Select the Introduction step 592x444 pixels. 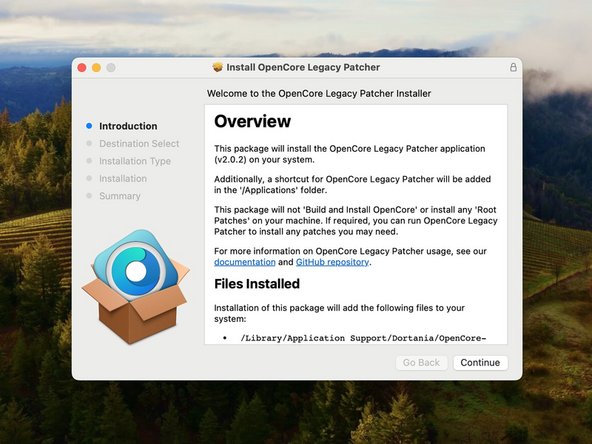[128, 126]
